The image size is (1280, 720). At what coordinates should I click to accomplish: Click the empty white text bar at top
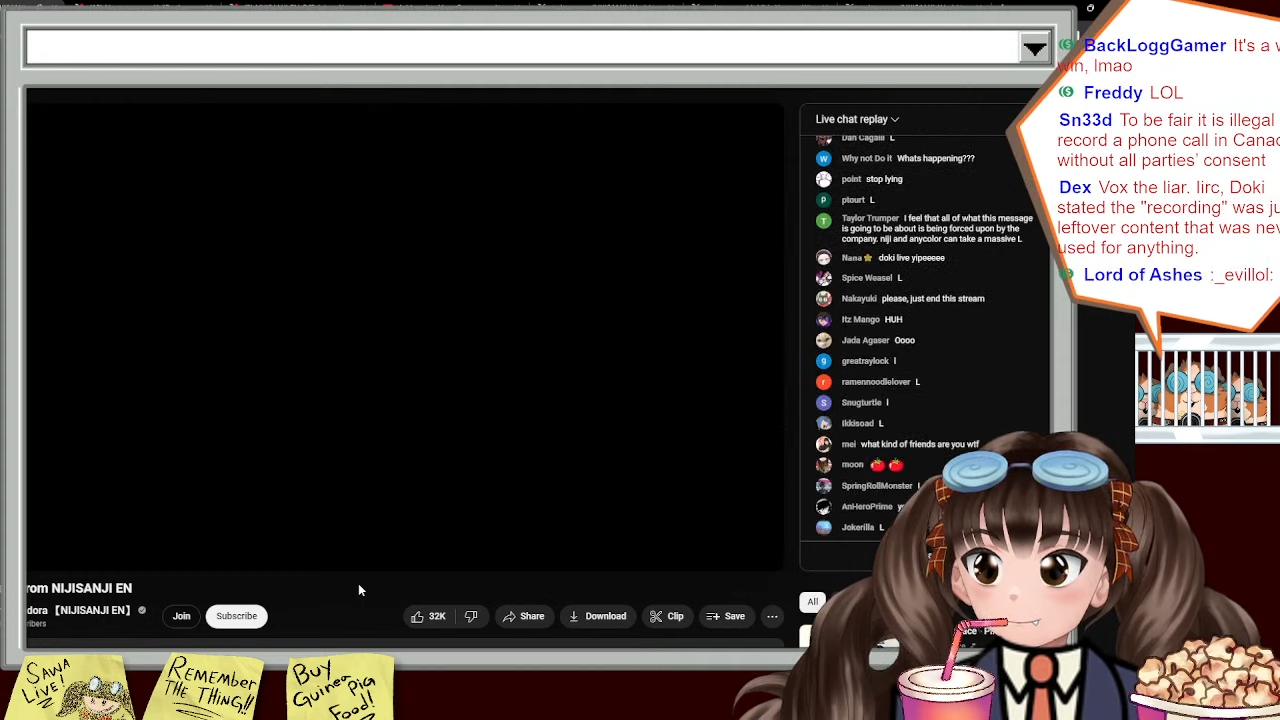click(520, 47)
